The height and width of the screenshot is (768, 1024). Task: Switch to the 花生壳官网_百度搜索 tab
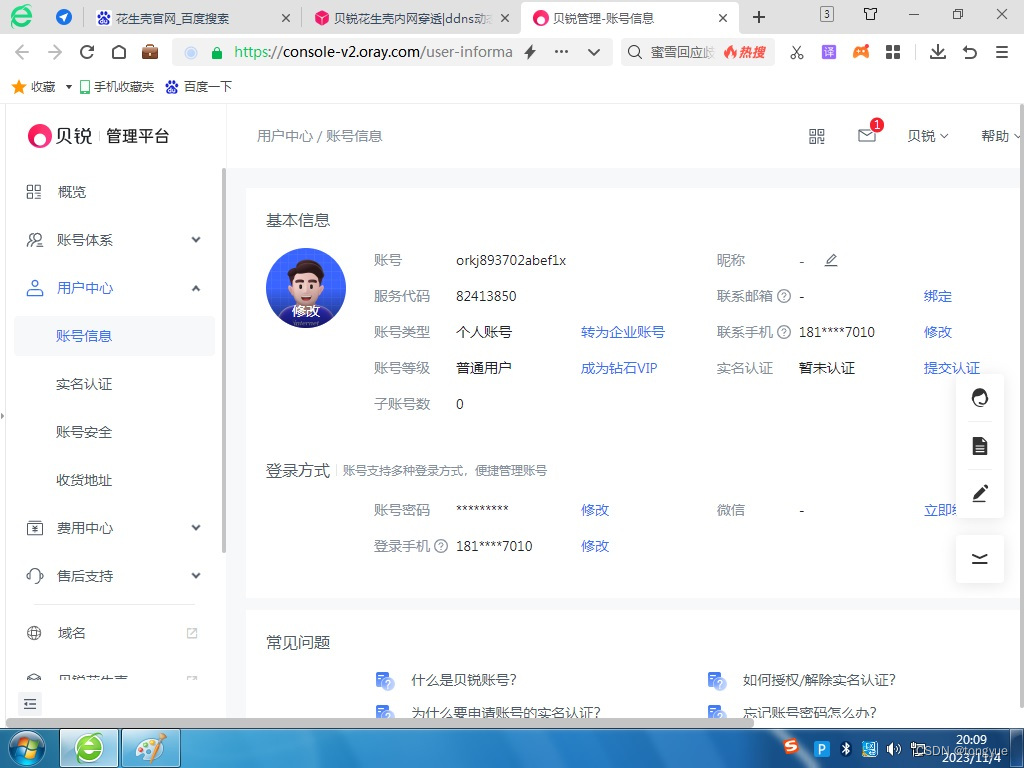[x=170, y=17]
